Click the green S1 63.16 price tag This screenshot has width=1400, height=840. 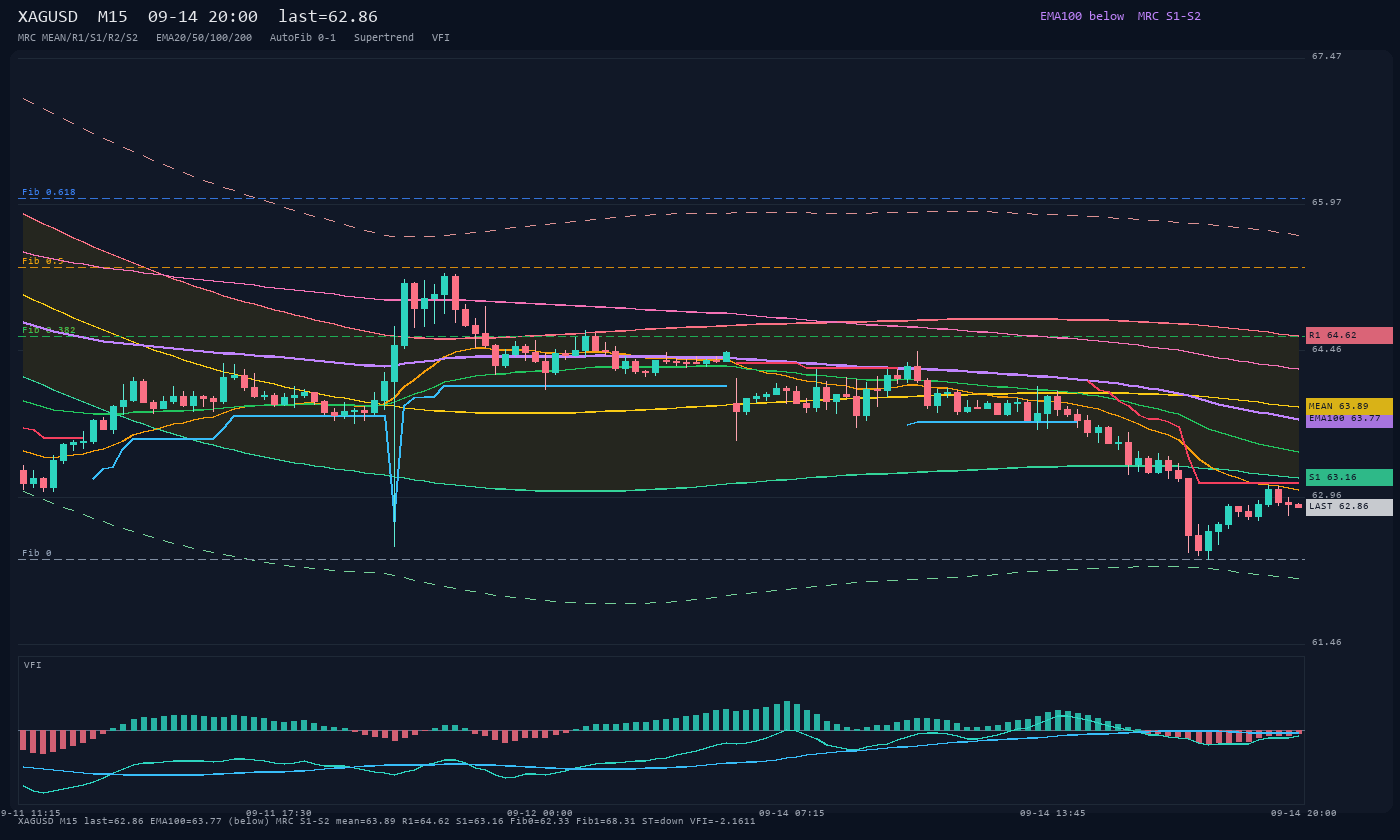click(1349, 477)
